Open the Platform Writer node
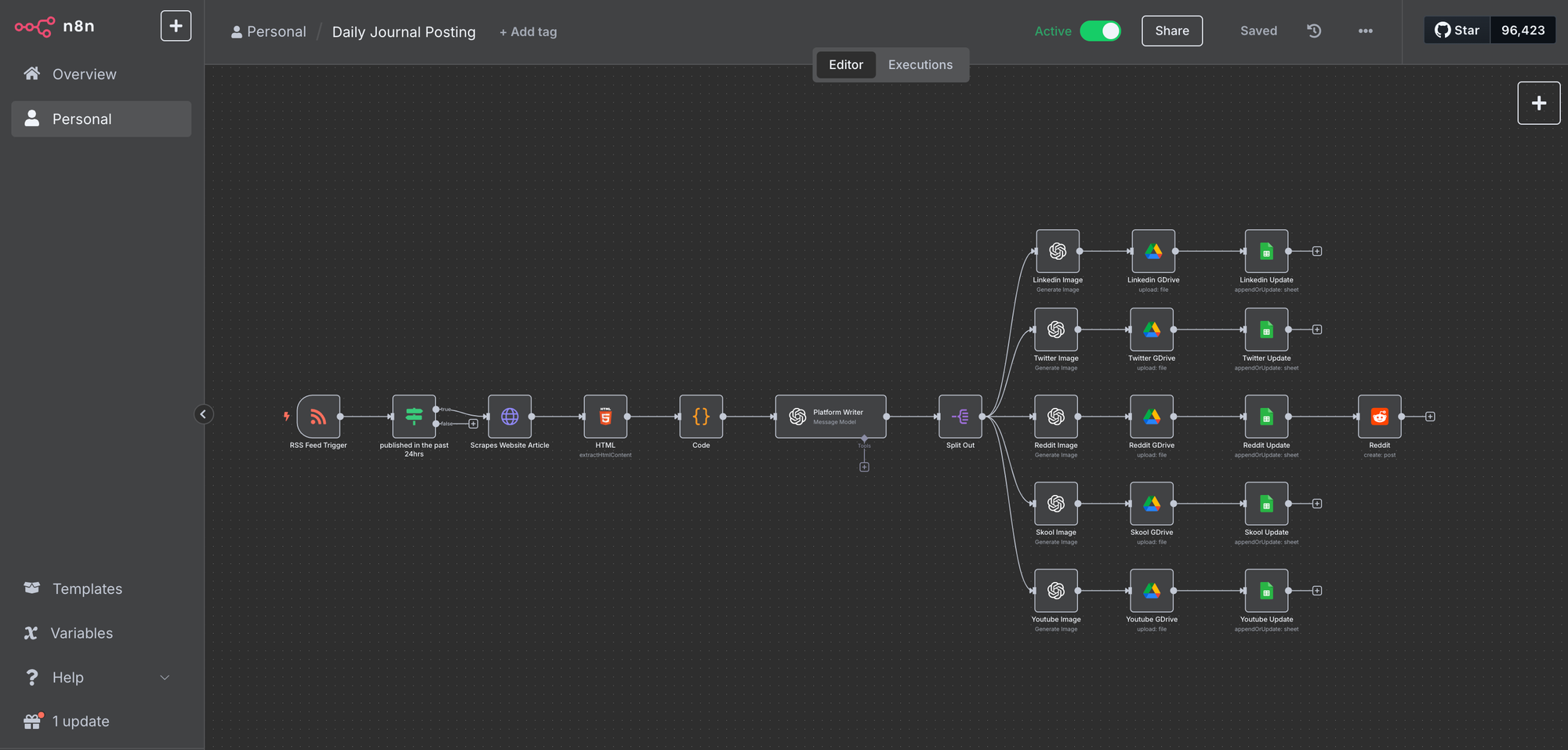Viewport: 1568px width, 750px height. point(830,416)
